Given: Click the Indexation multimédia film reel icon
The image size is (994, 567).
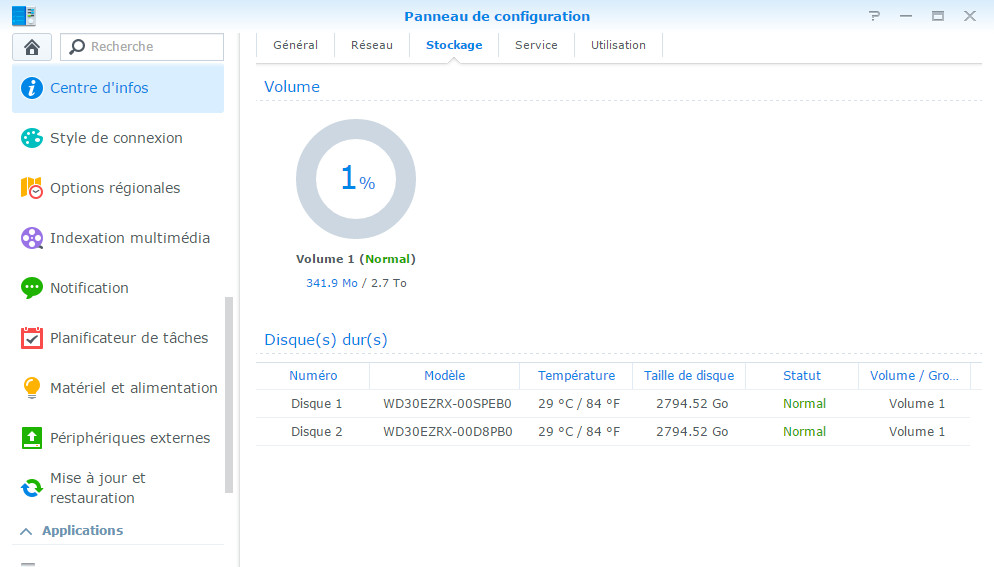Looking at the screenshot, I should [32, 238].
